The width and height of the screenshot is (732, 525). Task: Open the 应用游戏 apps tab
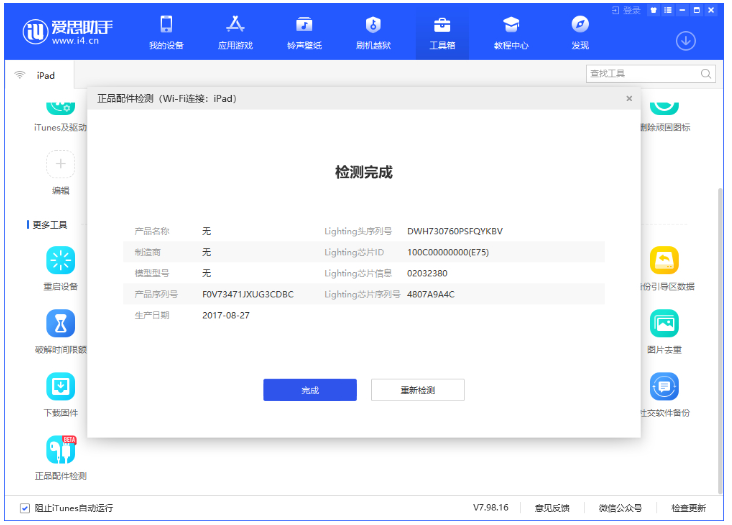pos(235,32)
